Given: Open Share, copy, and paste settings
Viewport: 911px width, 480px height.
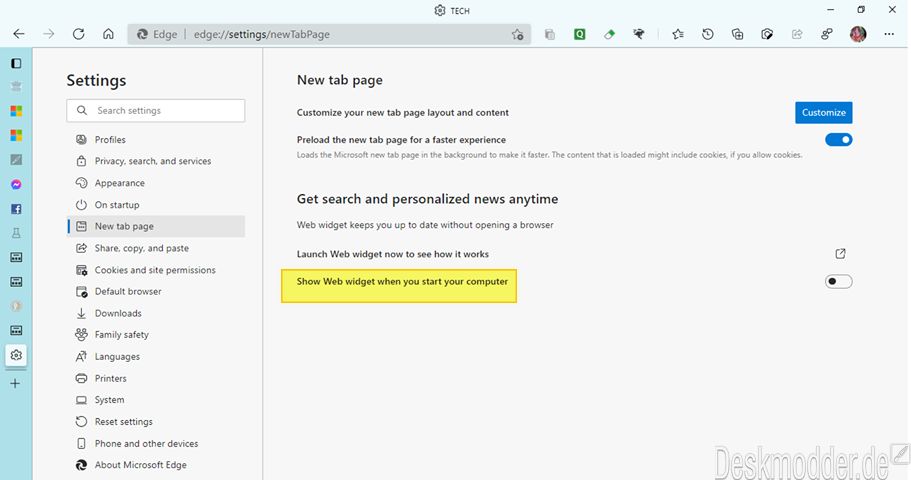Looking at the screenshot, I should point(156,248).
